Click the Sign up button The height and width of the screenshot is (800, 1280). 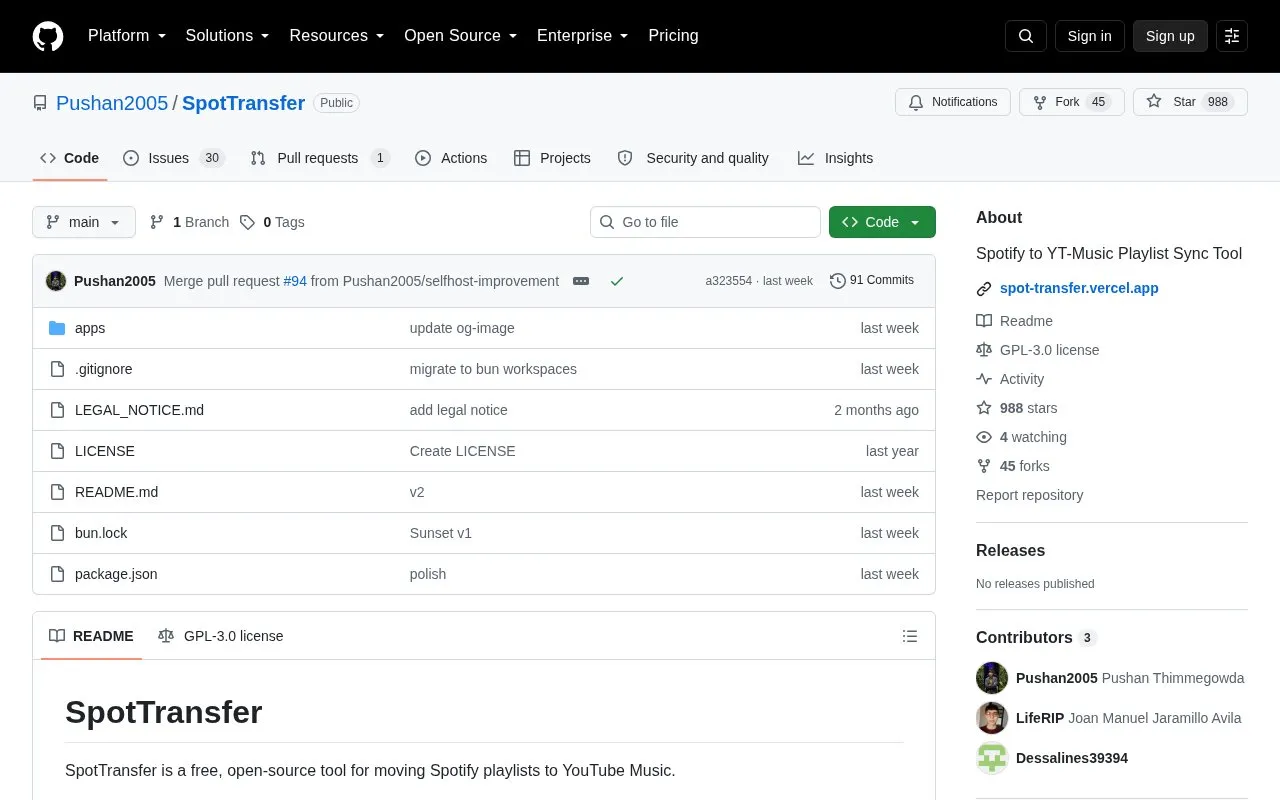pyautogui.click(x=1170, y=36)
